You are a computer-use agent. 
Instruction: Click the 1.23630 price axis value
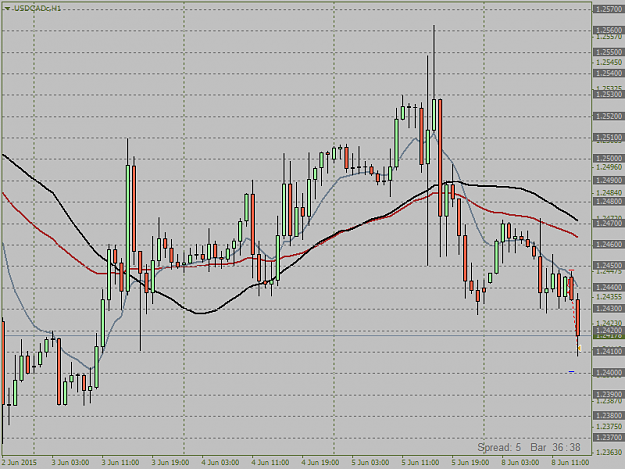pyautogui.click(x=609, y=452)
